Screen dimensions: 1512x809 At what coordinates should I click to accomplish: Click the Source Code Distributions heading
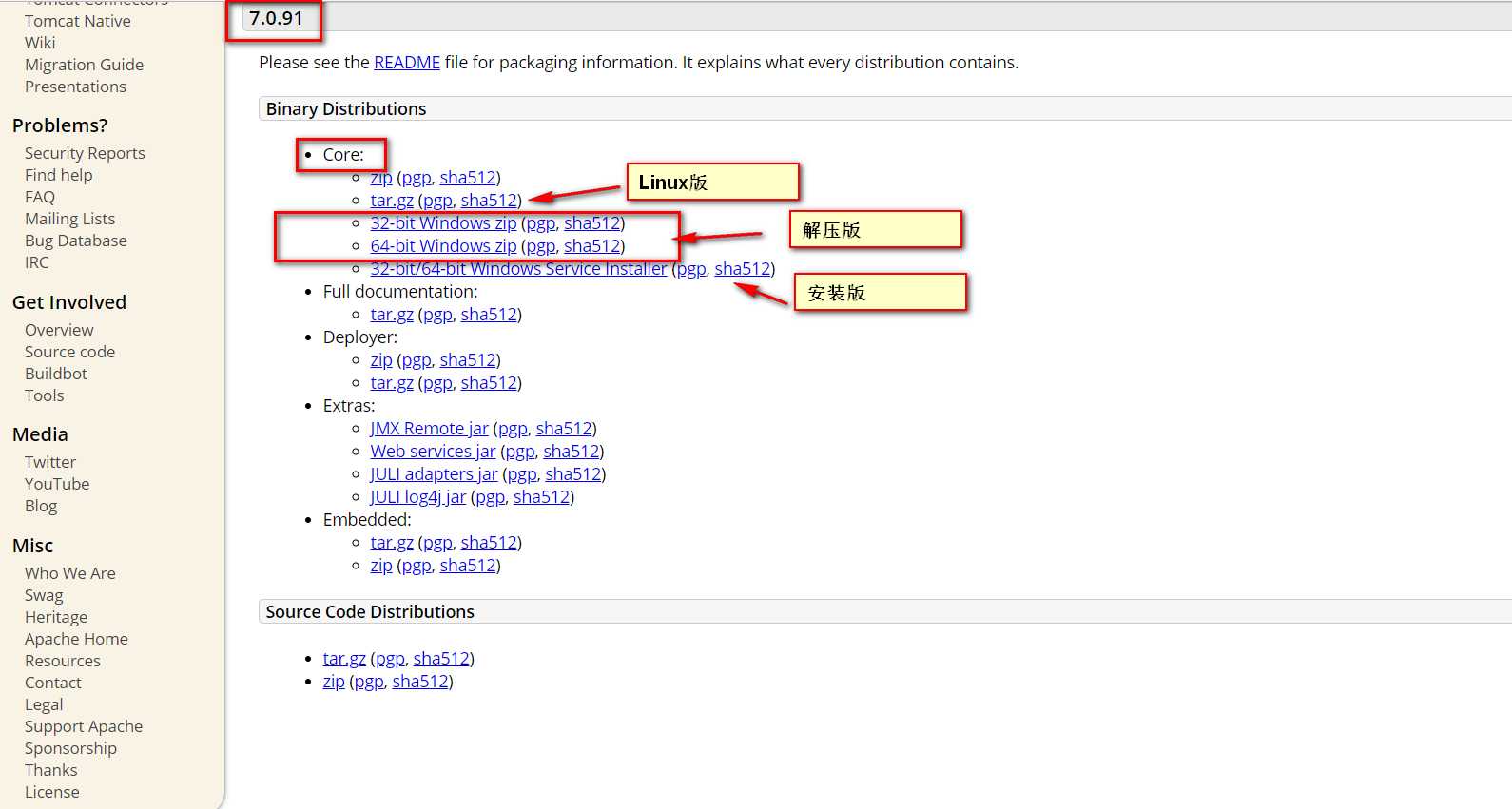click(370, 612)
